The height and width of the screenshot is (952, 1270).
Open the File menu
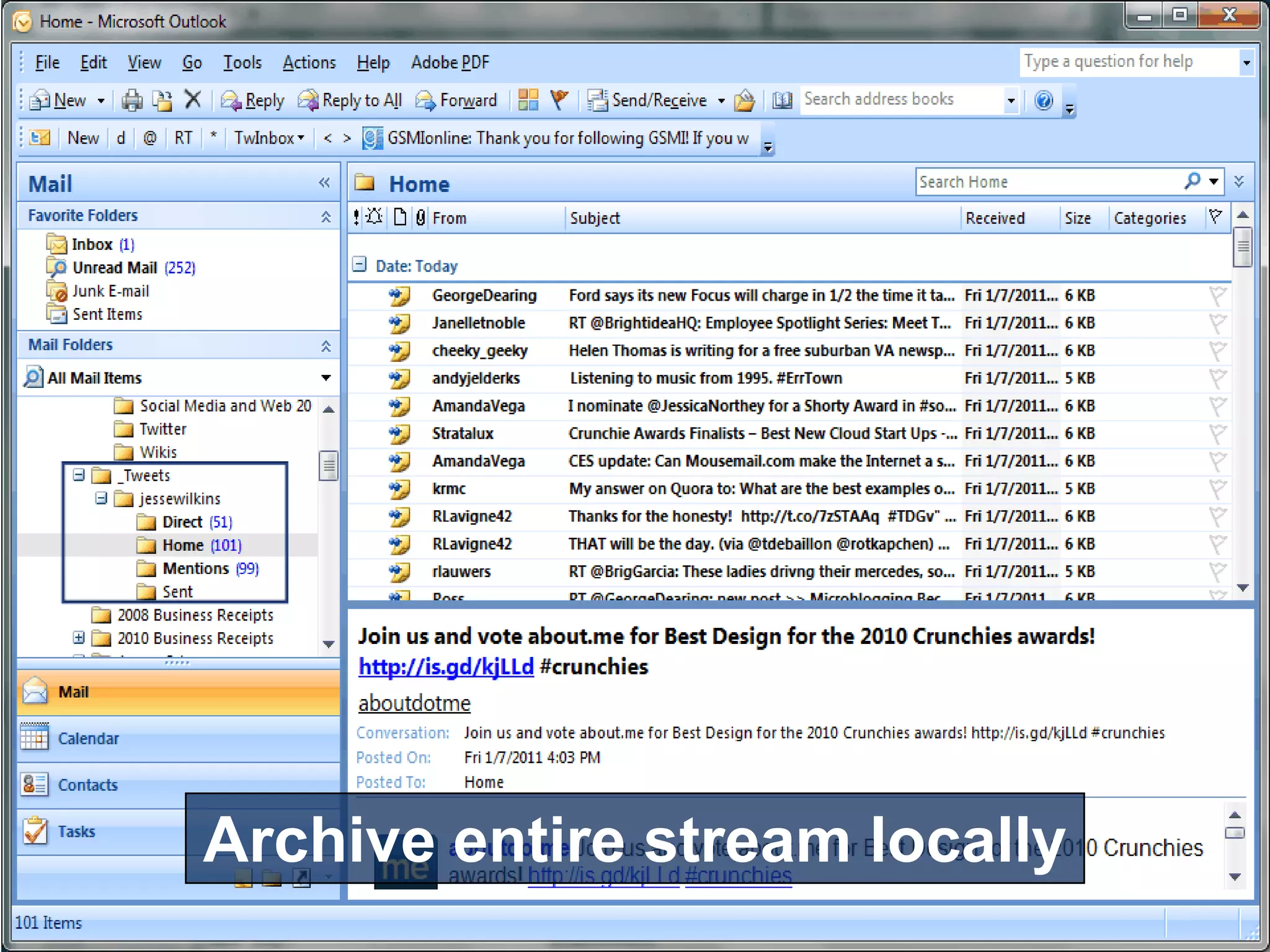pos(47,62)
